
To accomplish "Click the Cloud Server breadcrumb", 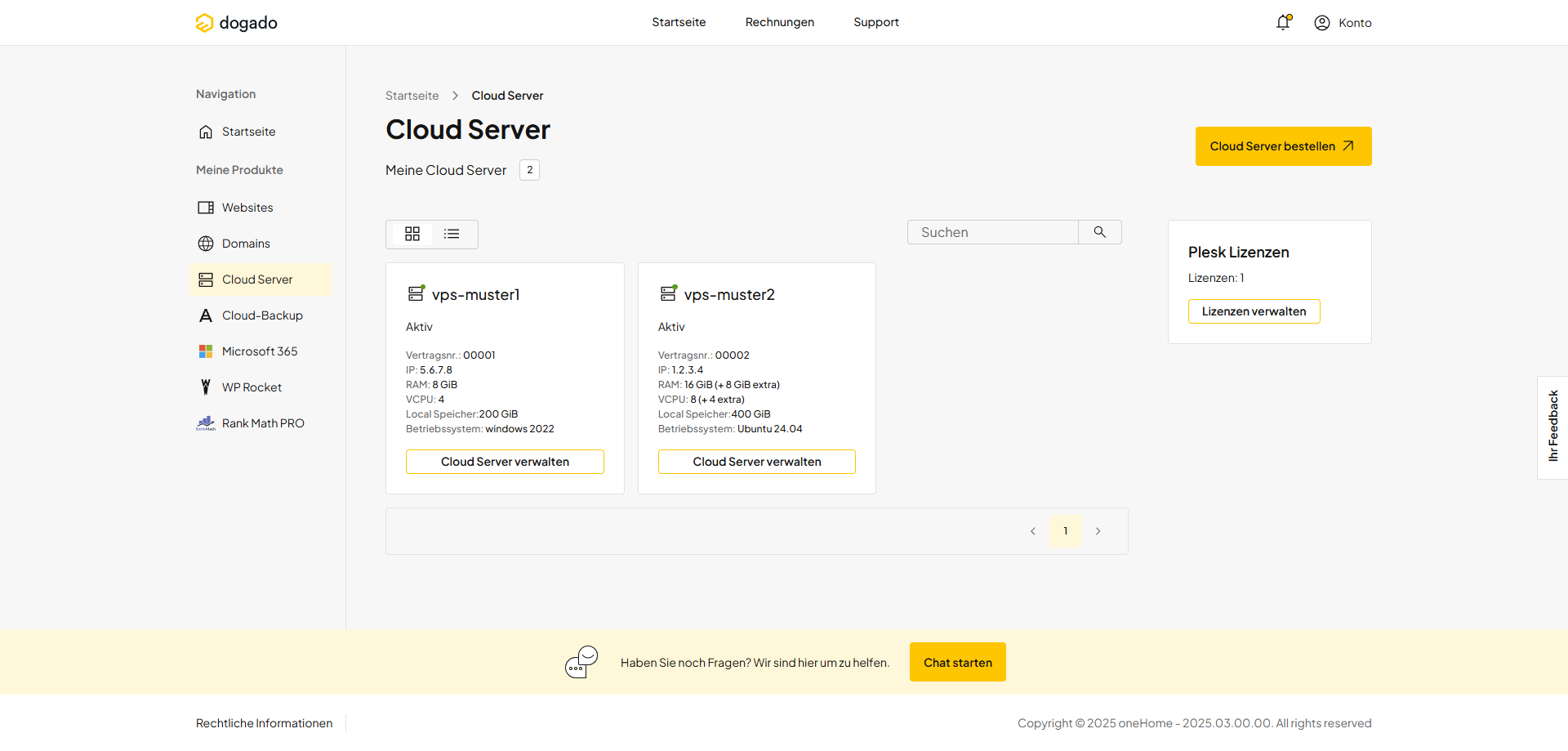I will pos(507,96).
